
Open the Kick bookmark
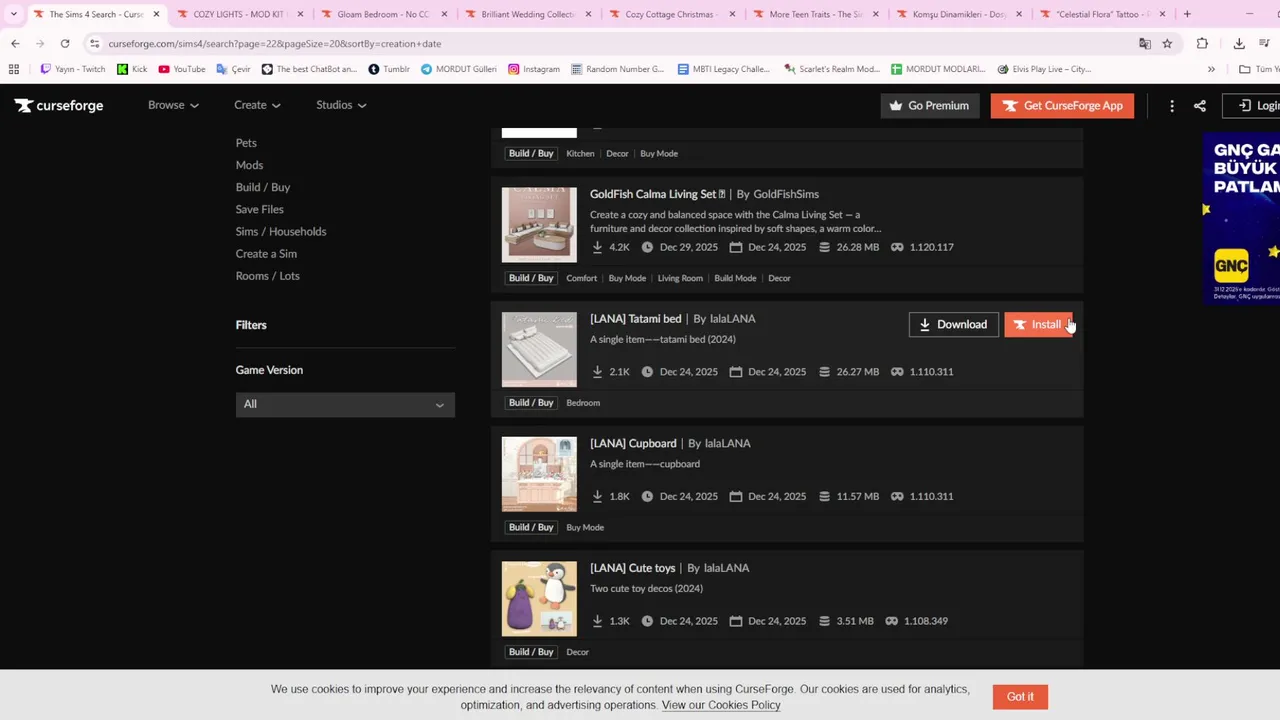point(132,69)
